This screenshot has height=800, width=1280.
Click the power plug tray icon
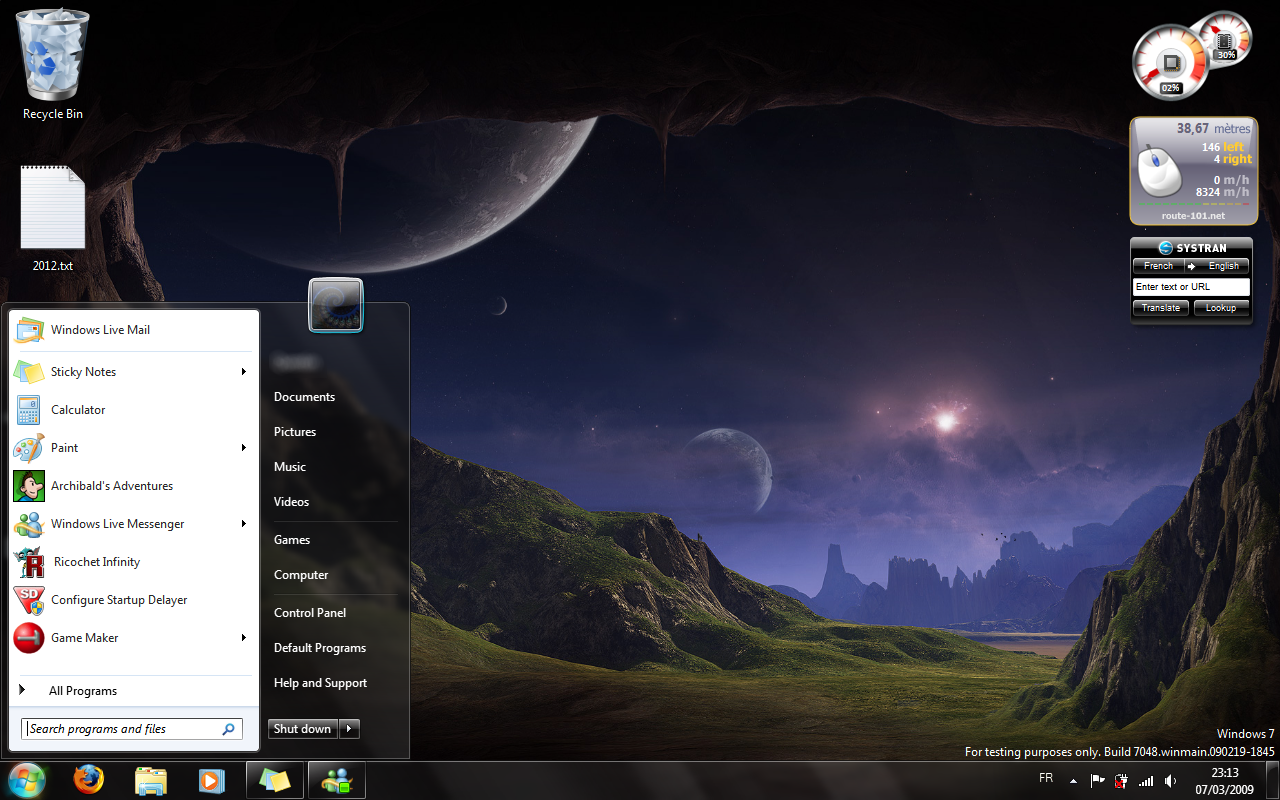pyautogui.click(x=1121, y=781)
